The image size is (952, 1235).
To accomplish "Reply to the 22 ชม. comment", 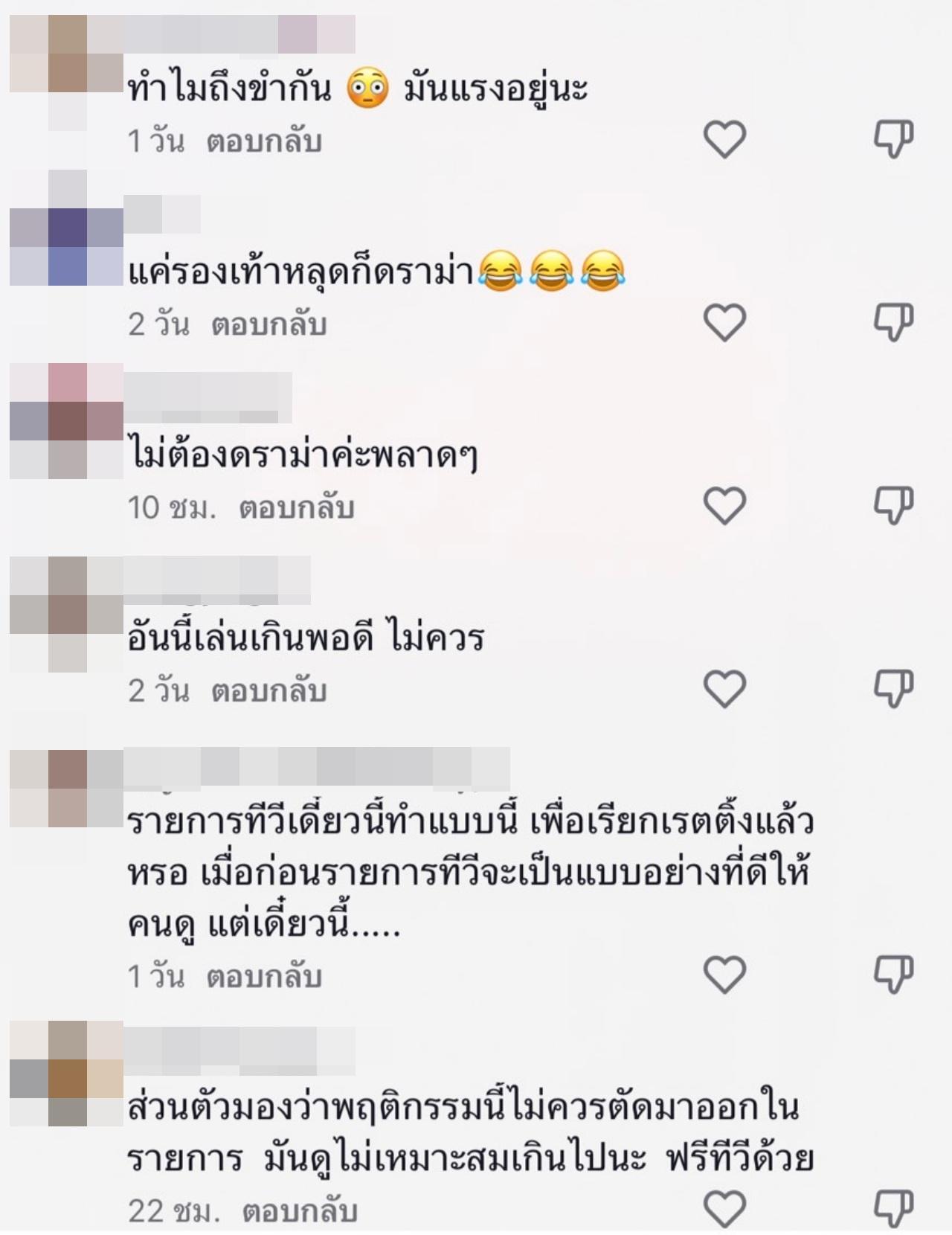I will point(300,1211).
